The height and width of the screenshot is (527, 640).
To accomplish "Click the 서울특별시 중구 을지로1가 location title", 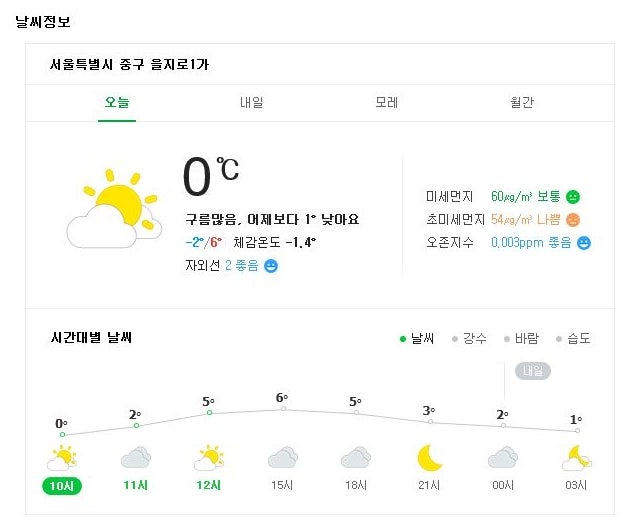I will click(129, 64).
